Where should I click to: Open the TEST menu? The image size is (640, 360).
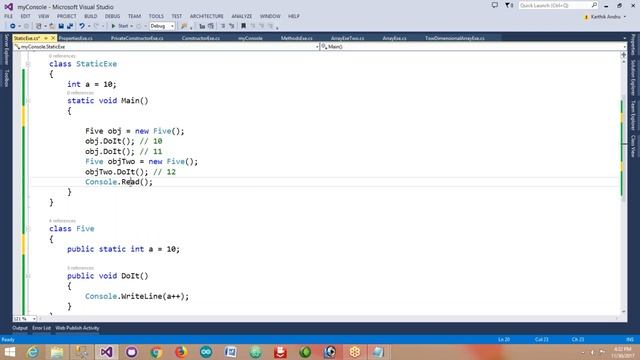(176, 16)
